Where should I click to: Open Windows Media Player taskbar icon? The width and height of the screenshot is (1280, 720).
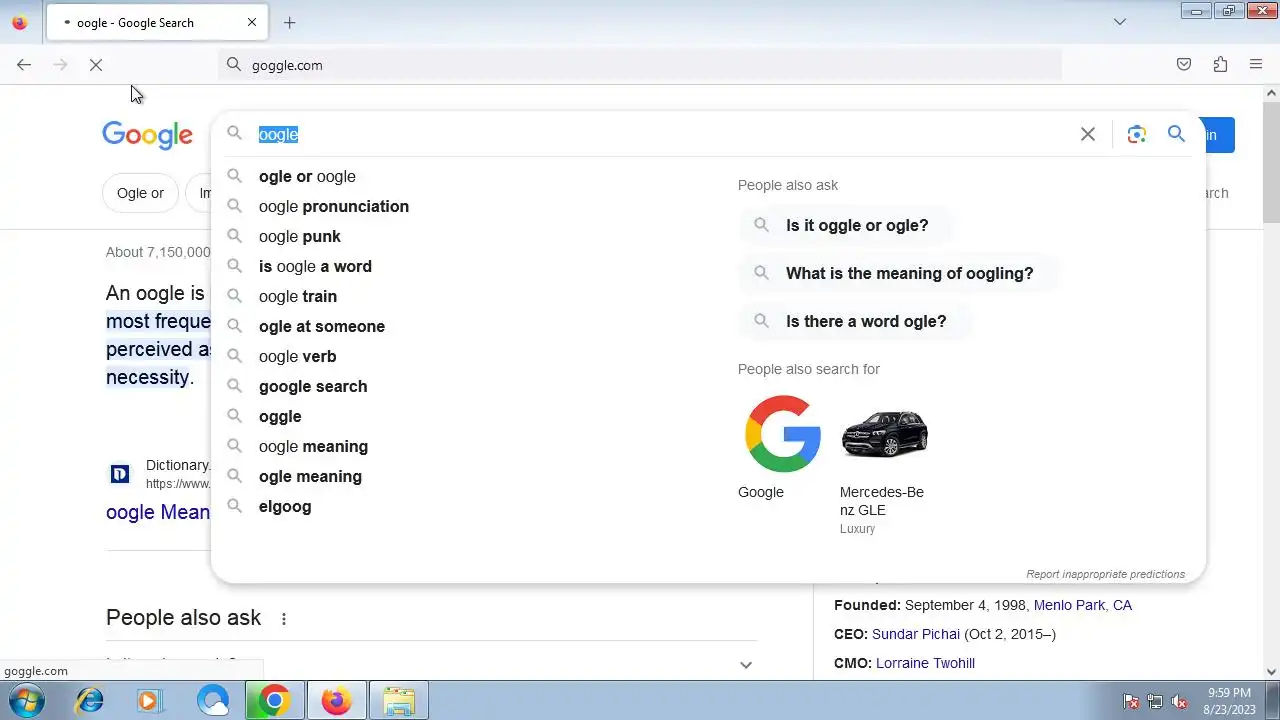coord(149,701)
